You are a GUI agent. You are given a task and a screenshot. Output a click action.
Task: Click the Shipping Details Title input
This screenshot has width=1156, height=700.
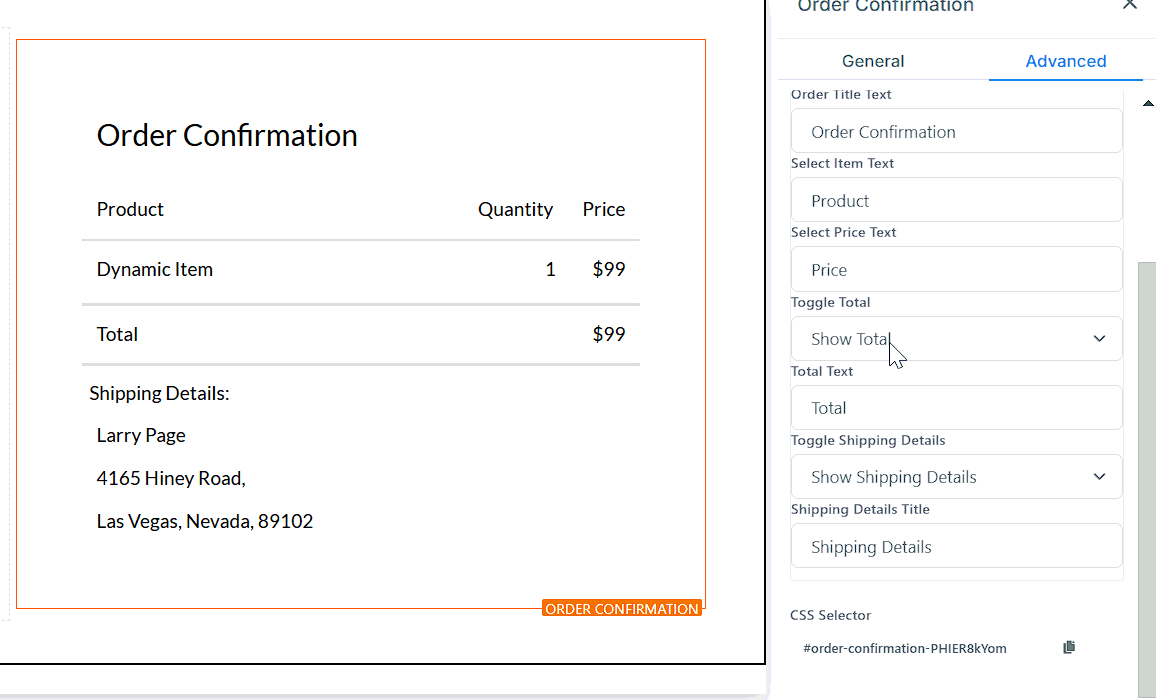point(956,547)
